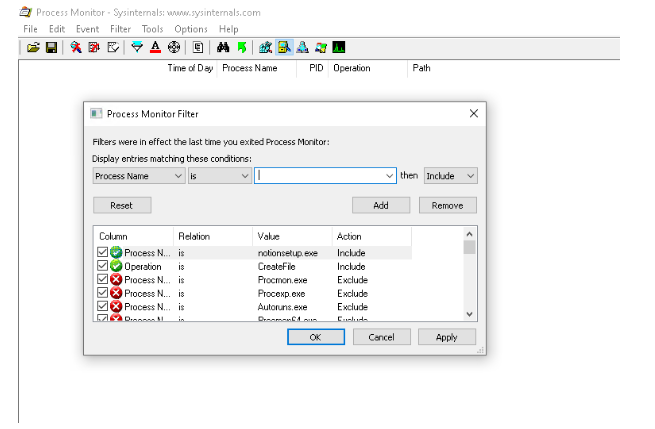Click the filter list scroll down arrow

(470, 314)
